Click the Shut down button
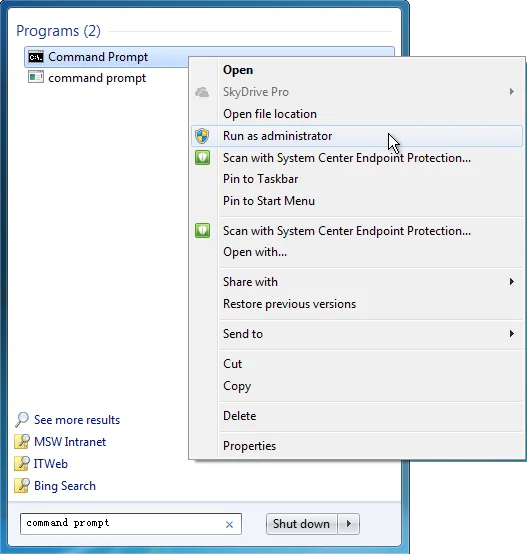 [x=302, y=524]
